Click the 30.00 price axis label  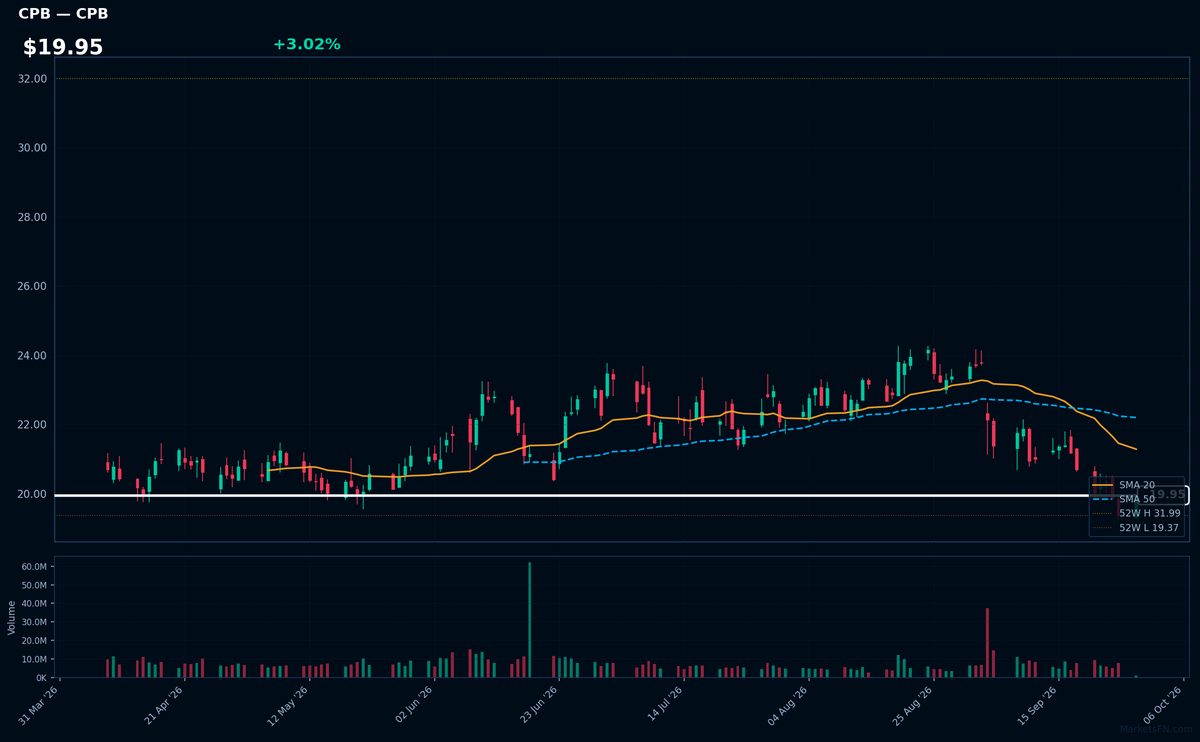[x=33, y=148]
